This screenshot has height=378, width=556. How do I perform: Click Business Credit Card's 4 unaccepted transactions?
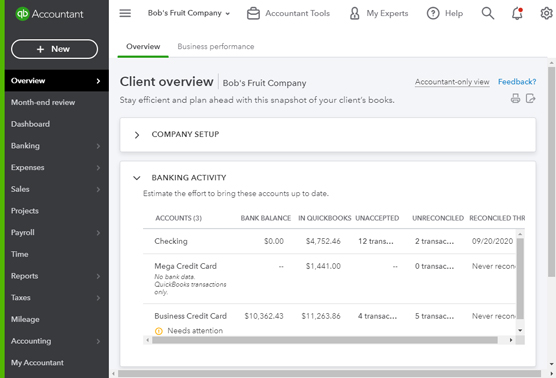coord(377,316)
